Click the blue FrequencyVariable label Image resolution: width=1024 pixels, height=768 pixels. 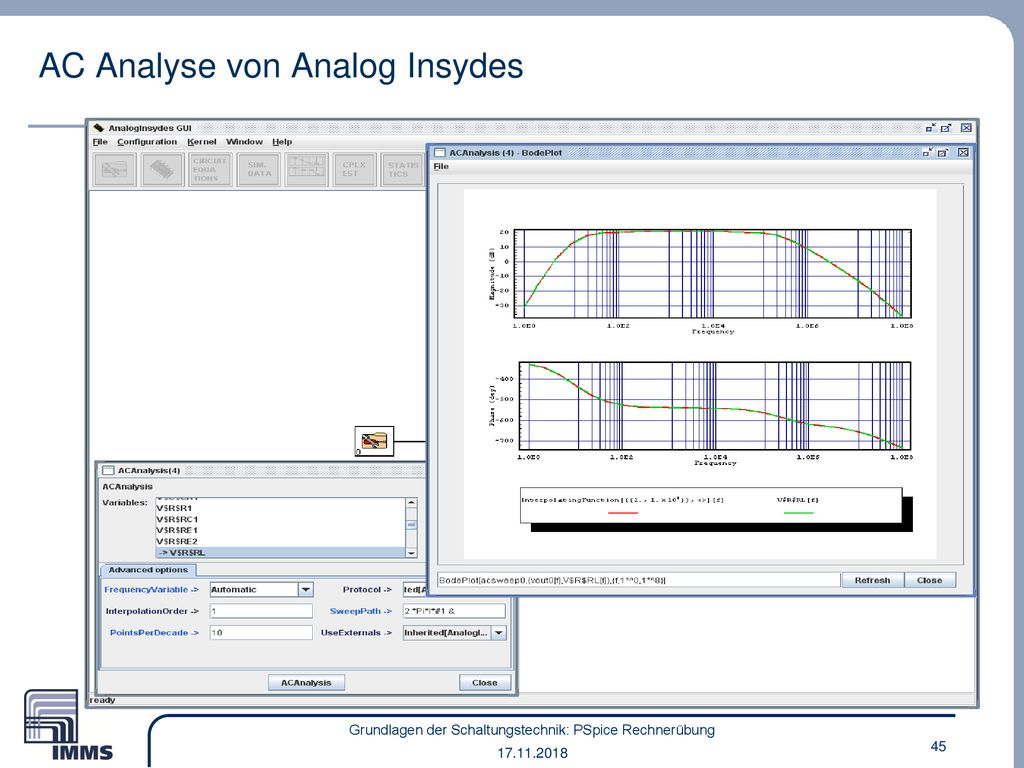152,590
